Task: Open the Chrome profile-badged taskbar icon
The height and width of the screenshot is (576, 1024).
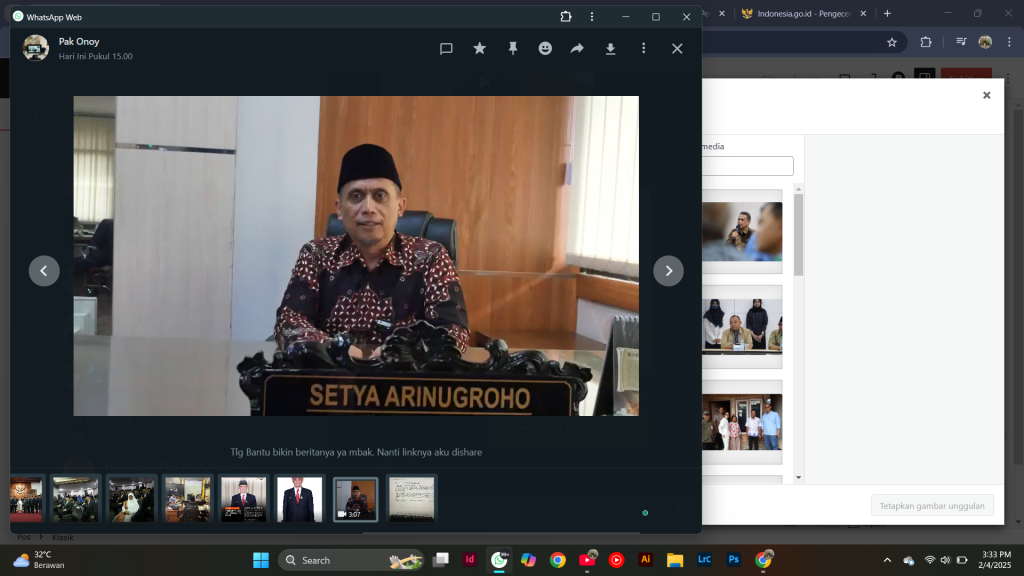Action: pyautogui.click(x=763, y=560)
